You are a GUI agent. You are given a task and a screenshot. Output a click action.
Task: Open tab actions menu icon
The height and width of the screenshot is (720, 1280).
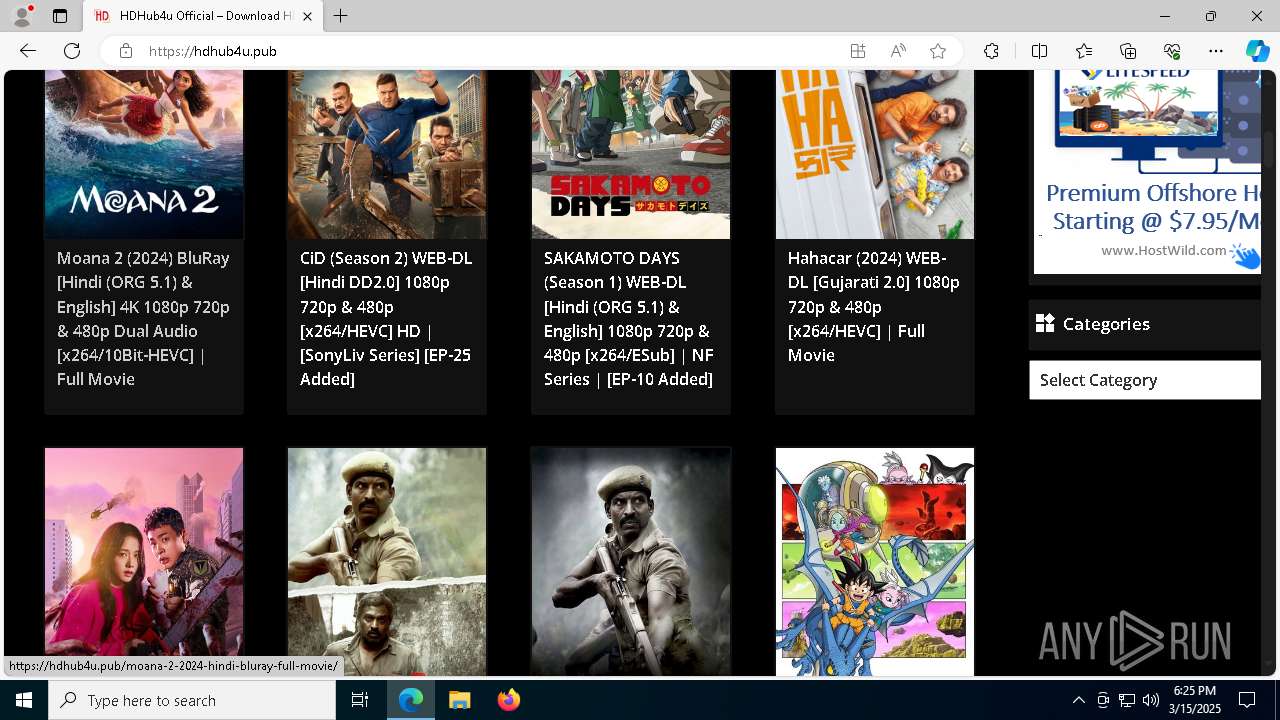pos(60,16)
